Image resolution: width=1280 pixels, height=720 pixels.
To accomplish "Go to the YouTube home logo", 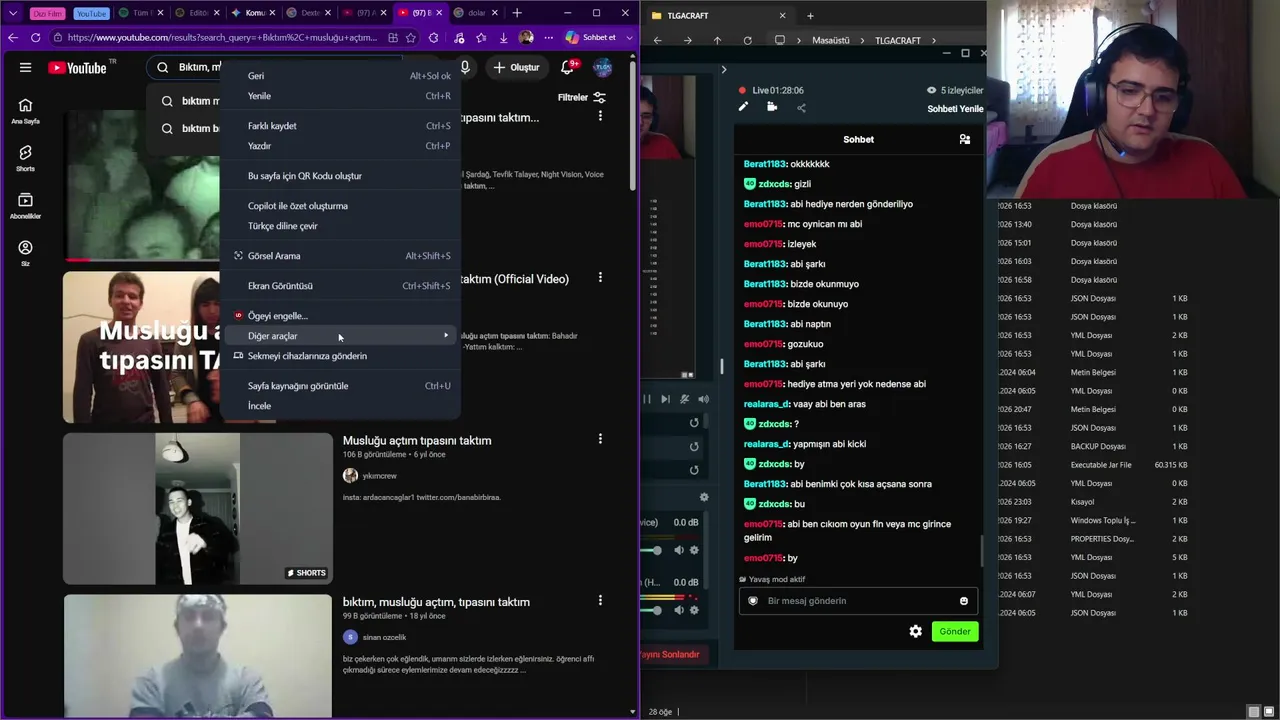I will tap(78, 68).
